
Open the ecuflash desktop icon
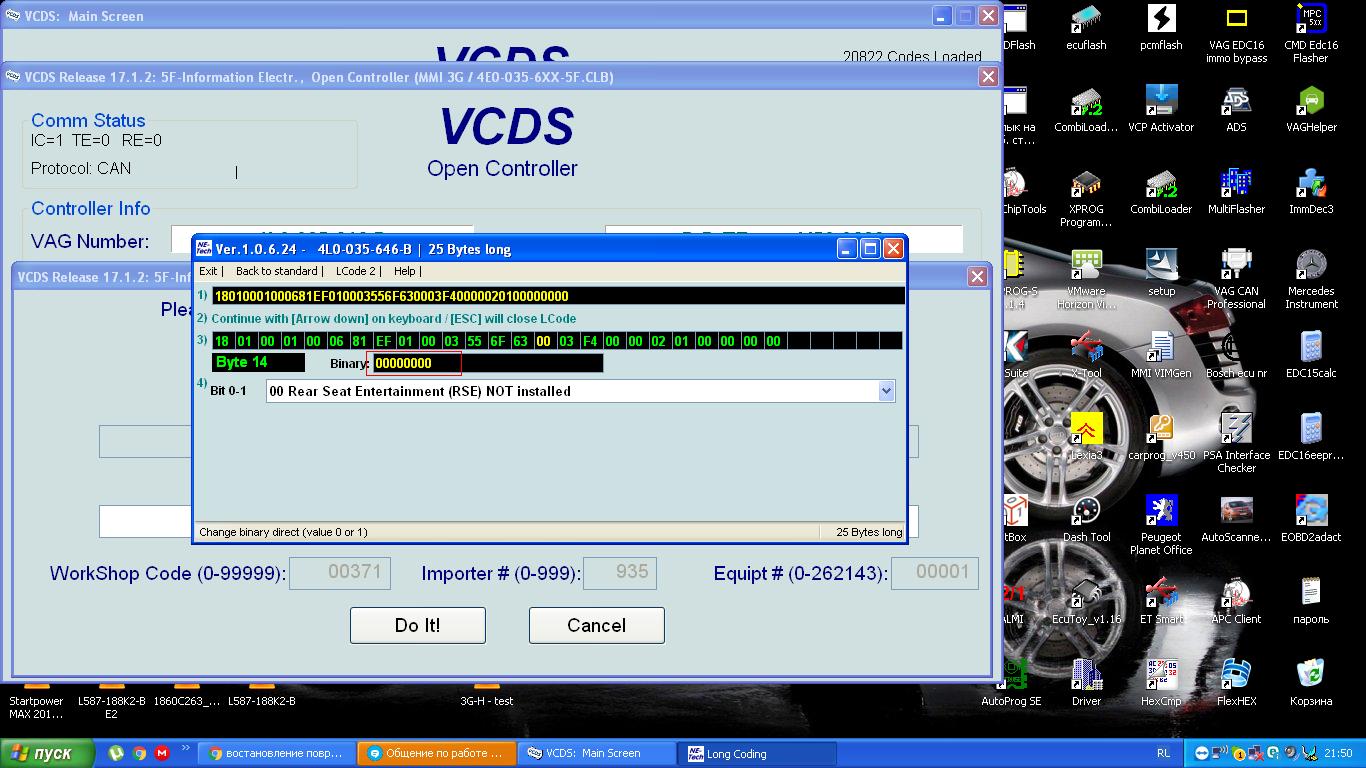(x=1086, y=22)
